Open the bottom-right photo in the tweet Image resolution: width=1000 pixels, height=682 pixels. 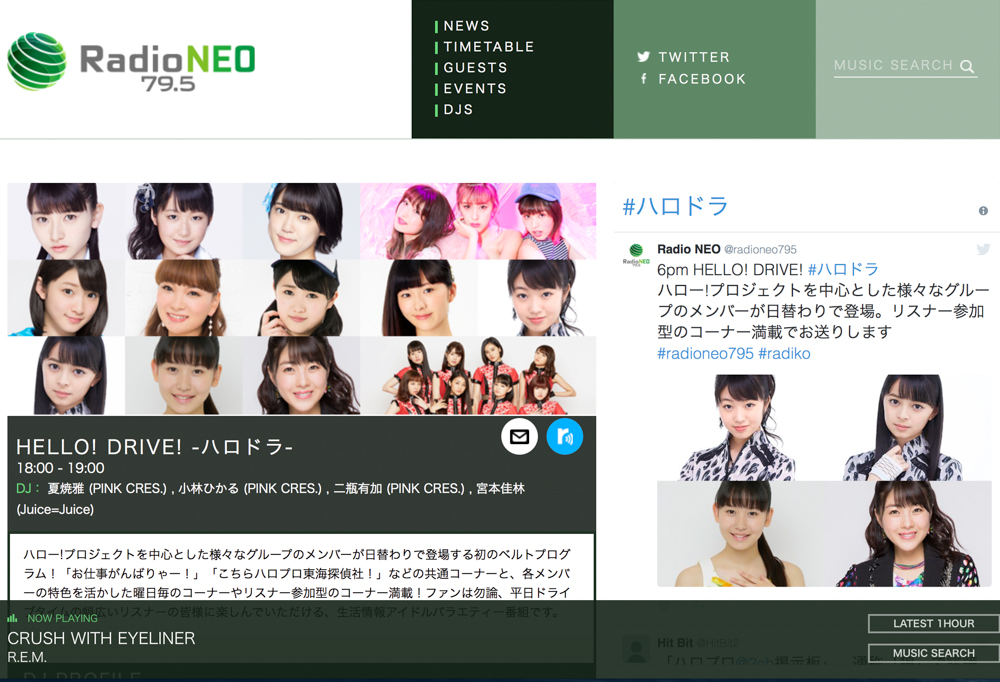tap(908, 534)
